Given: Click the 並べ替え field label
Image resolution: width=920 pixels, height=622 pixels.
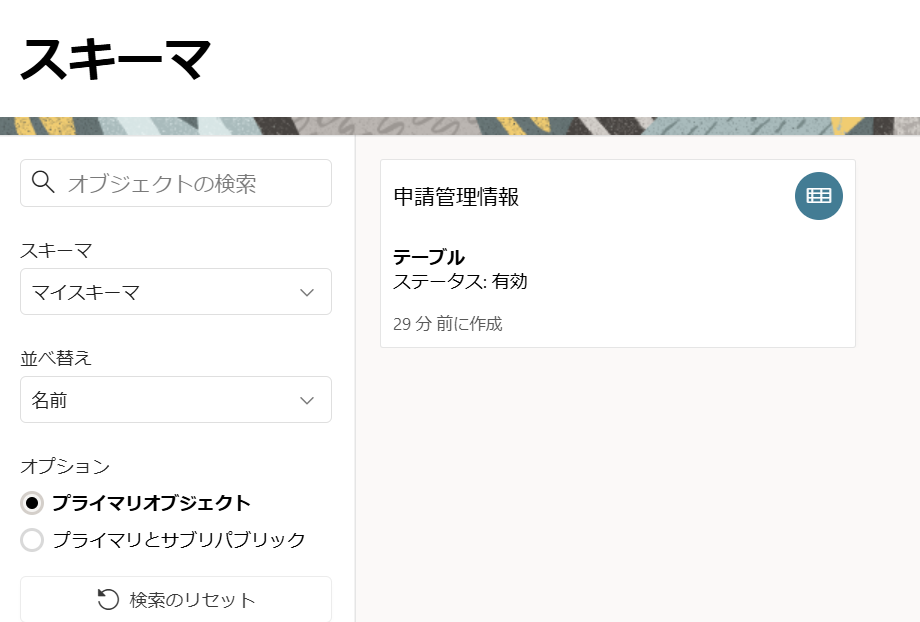Looking at the screenshot, I should click(x=56, y=358).
